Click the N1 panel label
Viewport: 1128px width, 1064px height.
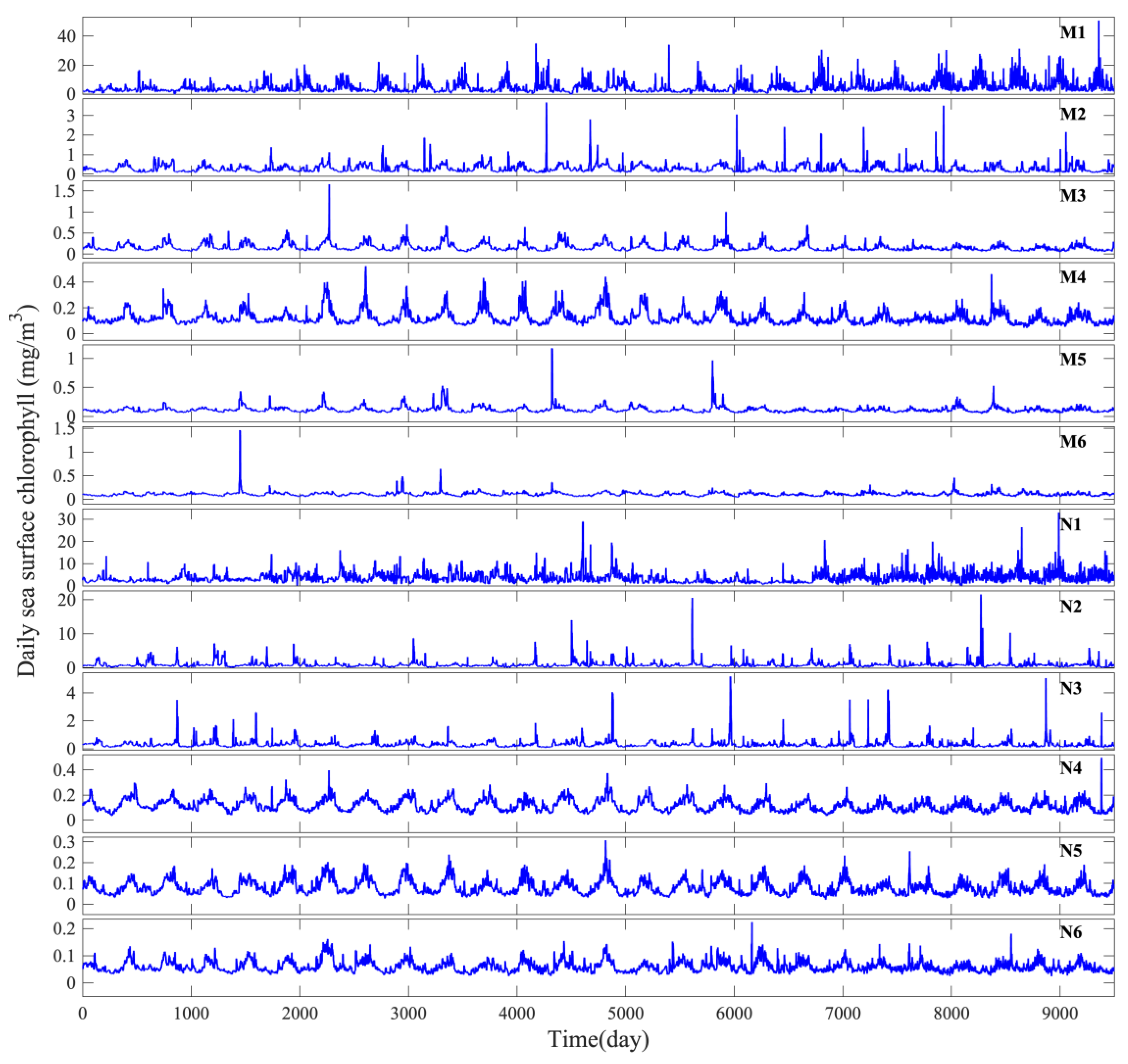tap(1070, 524)
